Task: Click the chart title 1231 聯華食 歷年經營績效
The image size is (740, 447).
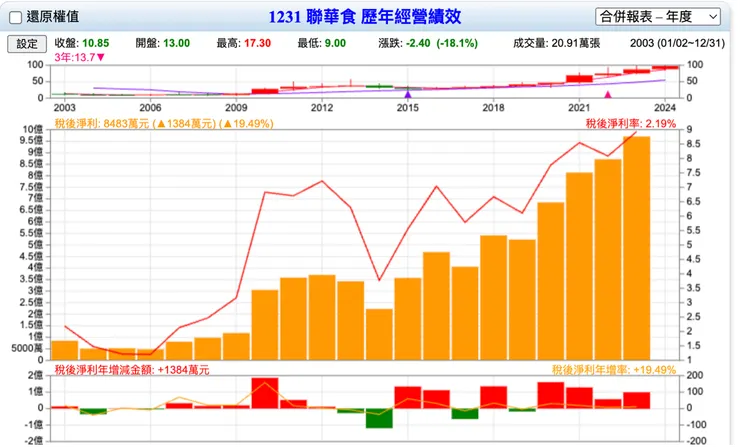Action: (365, 17)
